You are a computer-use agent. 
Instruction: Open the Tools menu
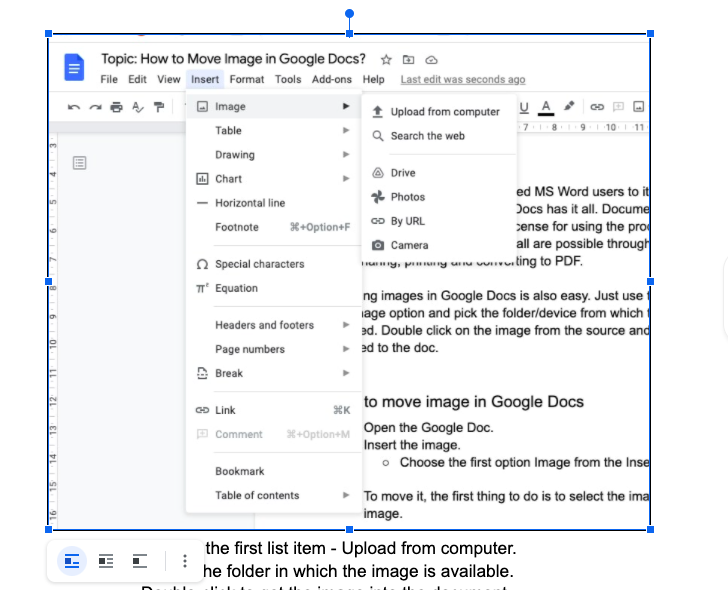coord(288,79)
